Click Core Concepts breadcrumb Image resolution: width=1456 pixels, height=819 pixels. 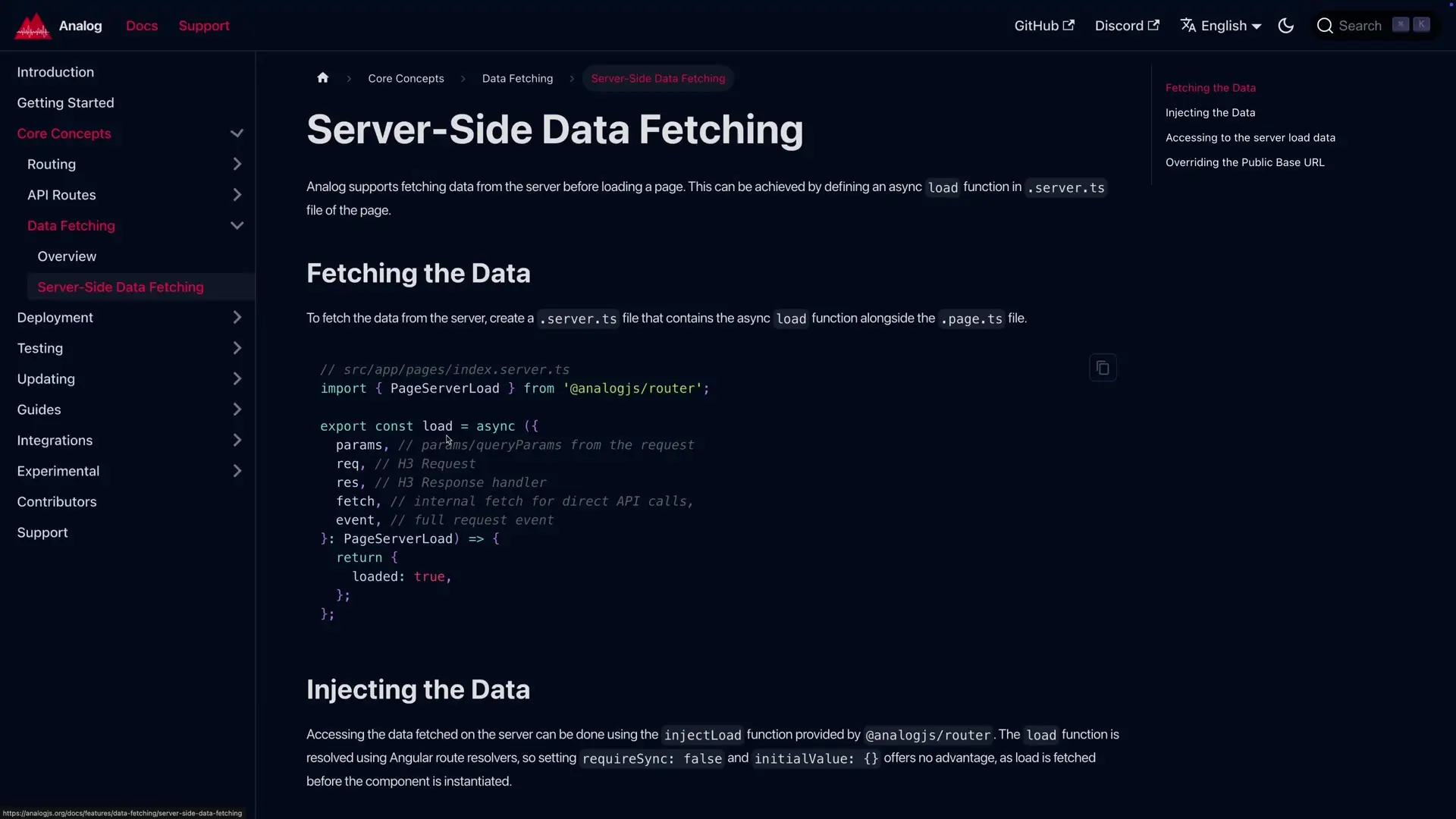pyautogui.click(x=406, y=78)
